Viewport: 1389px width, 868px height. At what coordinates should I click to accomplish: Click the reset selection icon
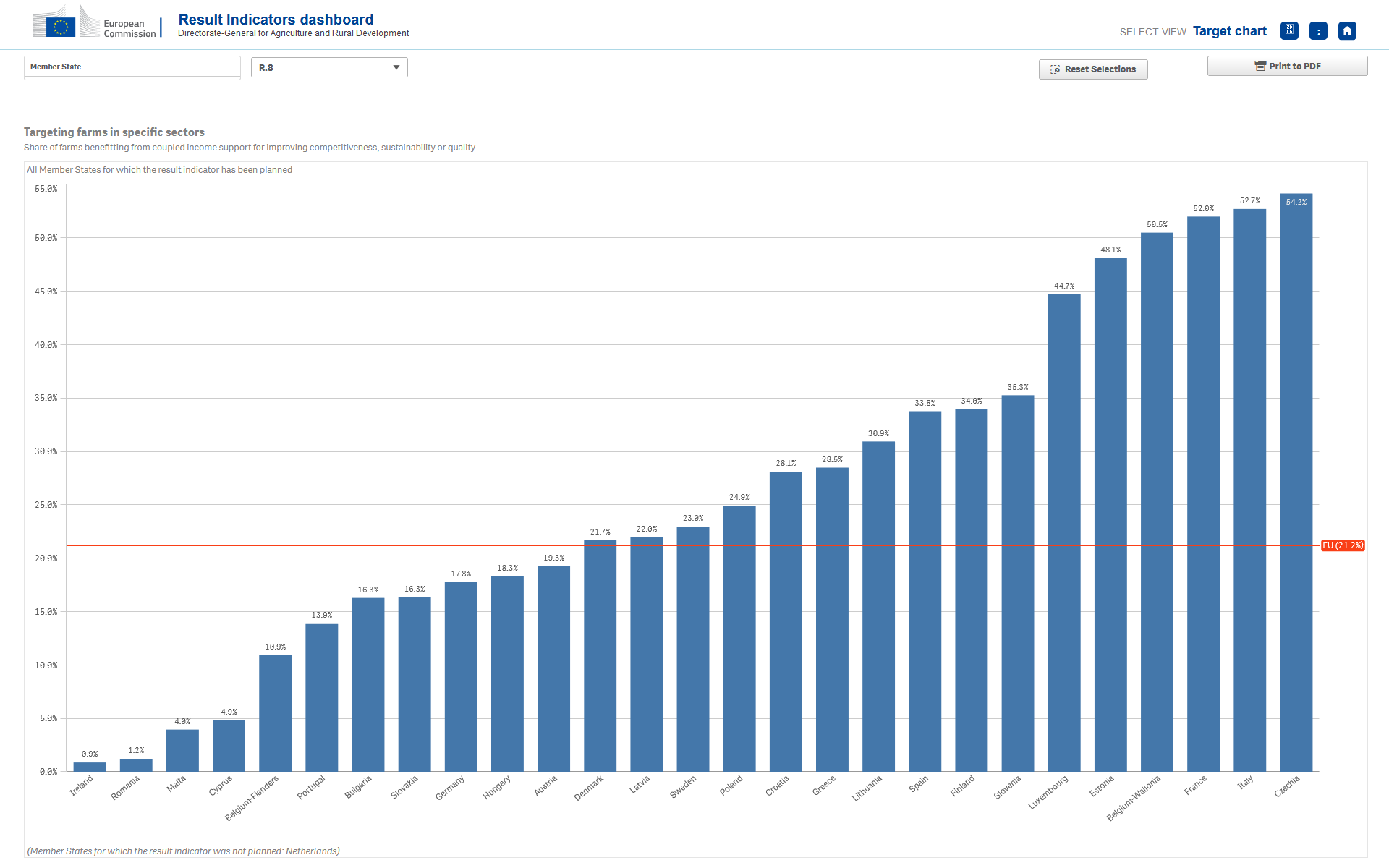click(x=1055, y=69)
